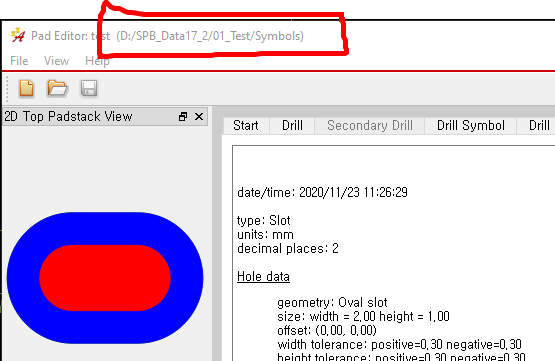The height and width of the screenshot is (361, 555).
Task: Click the Save disk icon
Action: tap(88, 88)
